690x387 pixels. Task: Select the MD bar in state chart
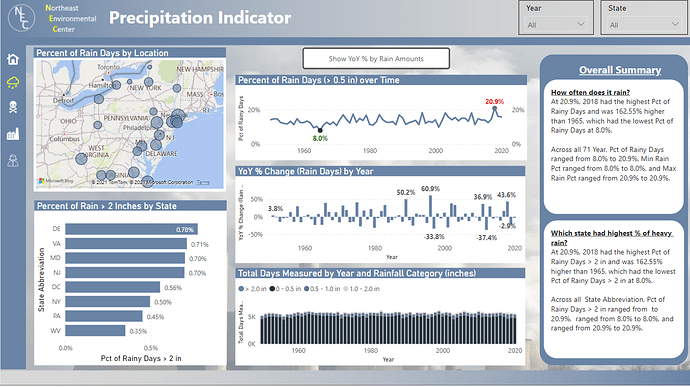pos(125,258)
